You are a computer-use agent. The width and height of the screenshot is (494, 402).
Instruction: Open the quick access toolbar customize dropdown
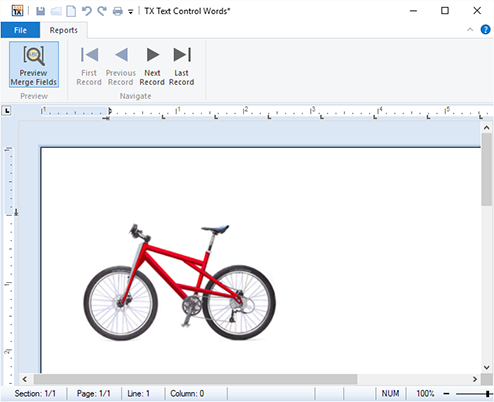coord(131,12)
